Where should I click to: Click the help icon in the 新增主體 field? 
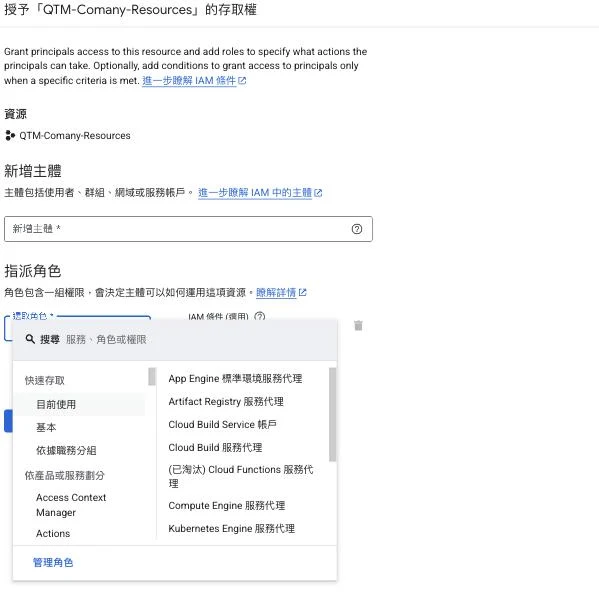coord(356,229)
